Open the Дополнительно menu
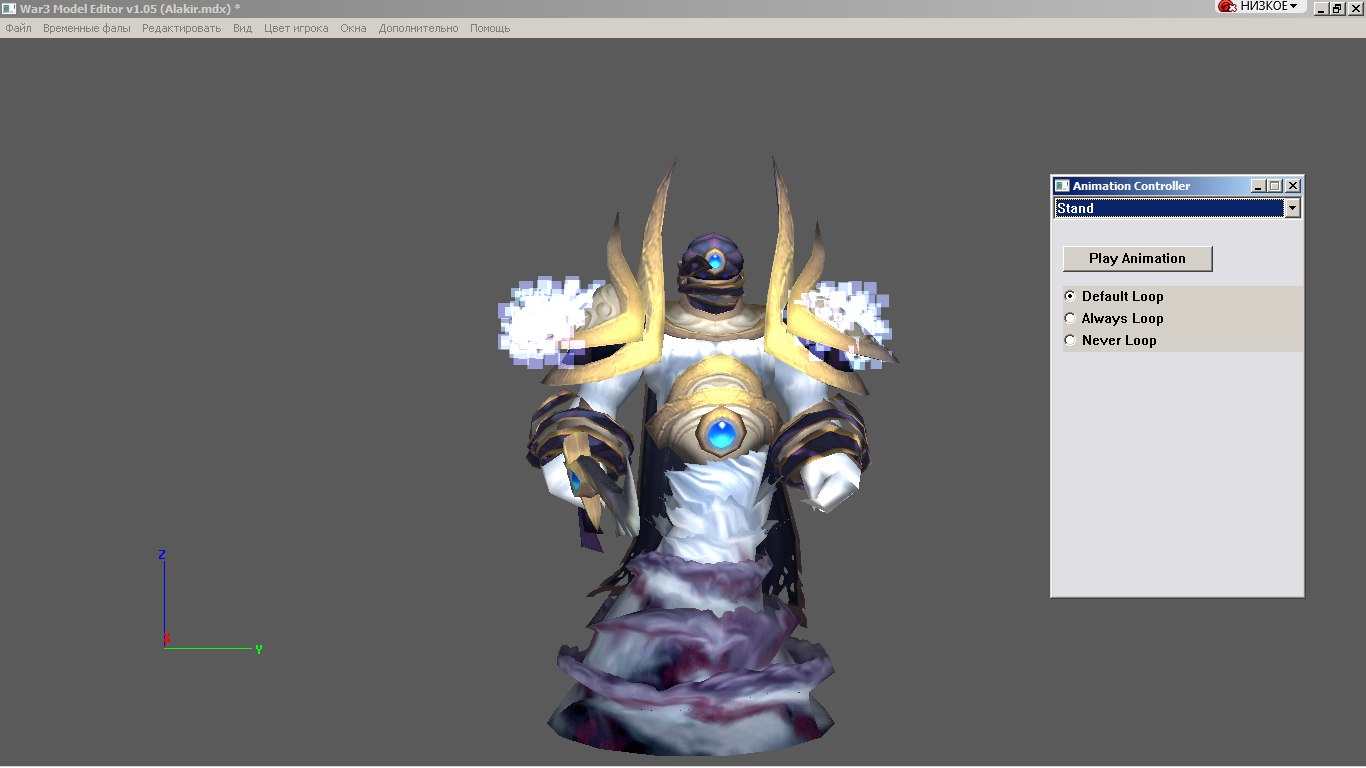The image size is (1366, 768). tap(418, 28)
